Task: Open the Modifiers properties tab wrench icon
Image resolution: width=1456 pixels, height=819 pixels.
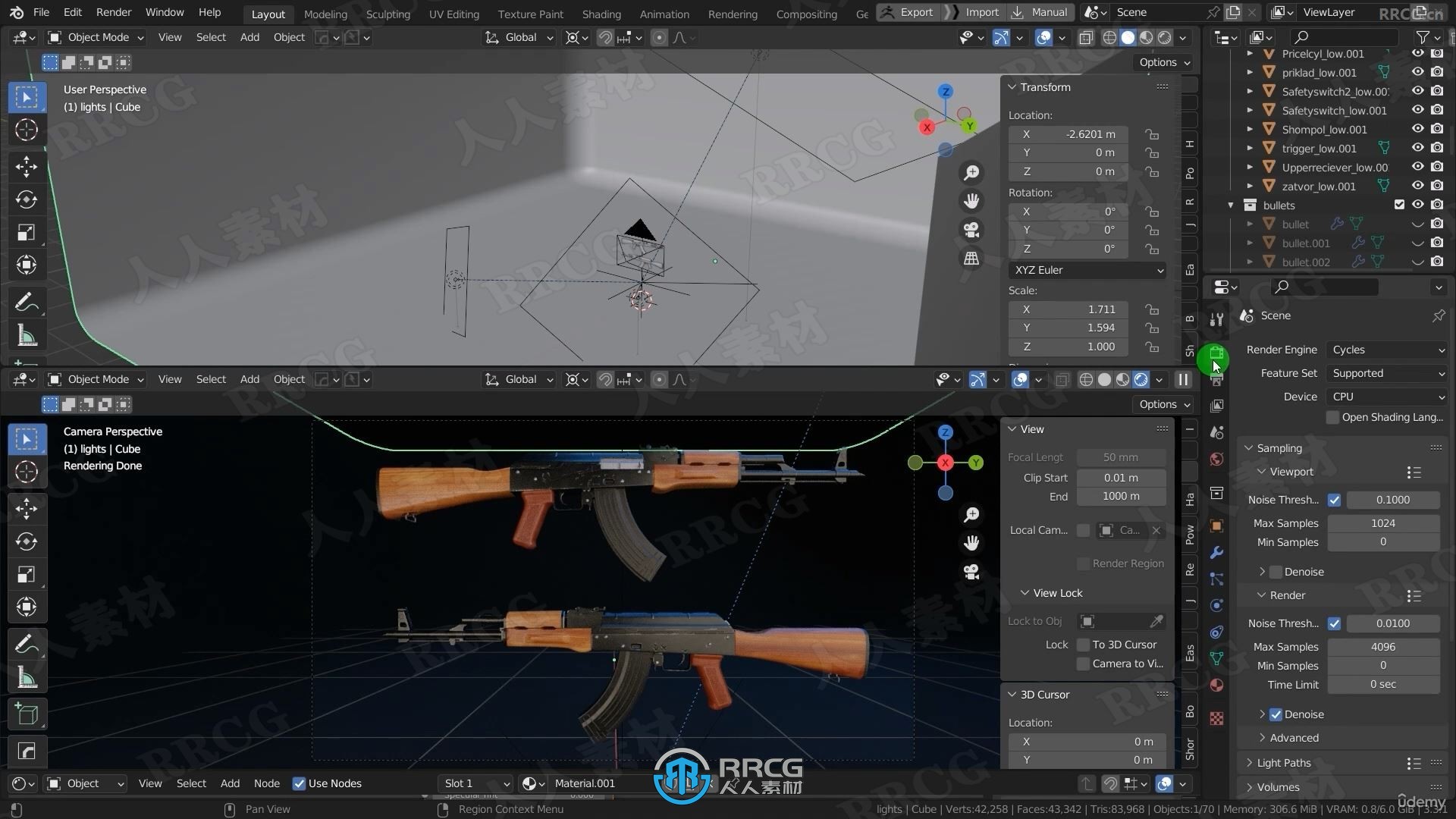Action: pyautogui.click(x=1216, y=553)
